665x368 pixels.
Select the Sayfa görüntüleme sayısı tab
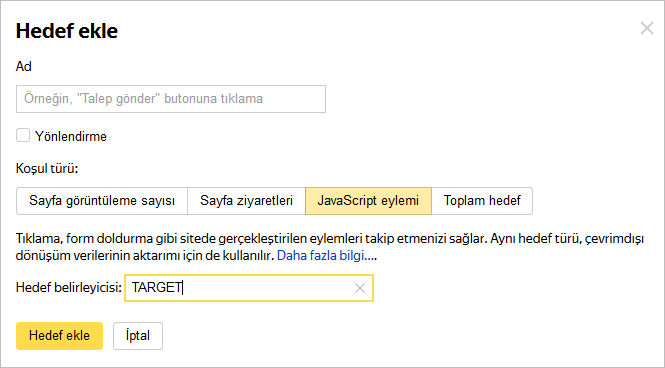(102, 201)
